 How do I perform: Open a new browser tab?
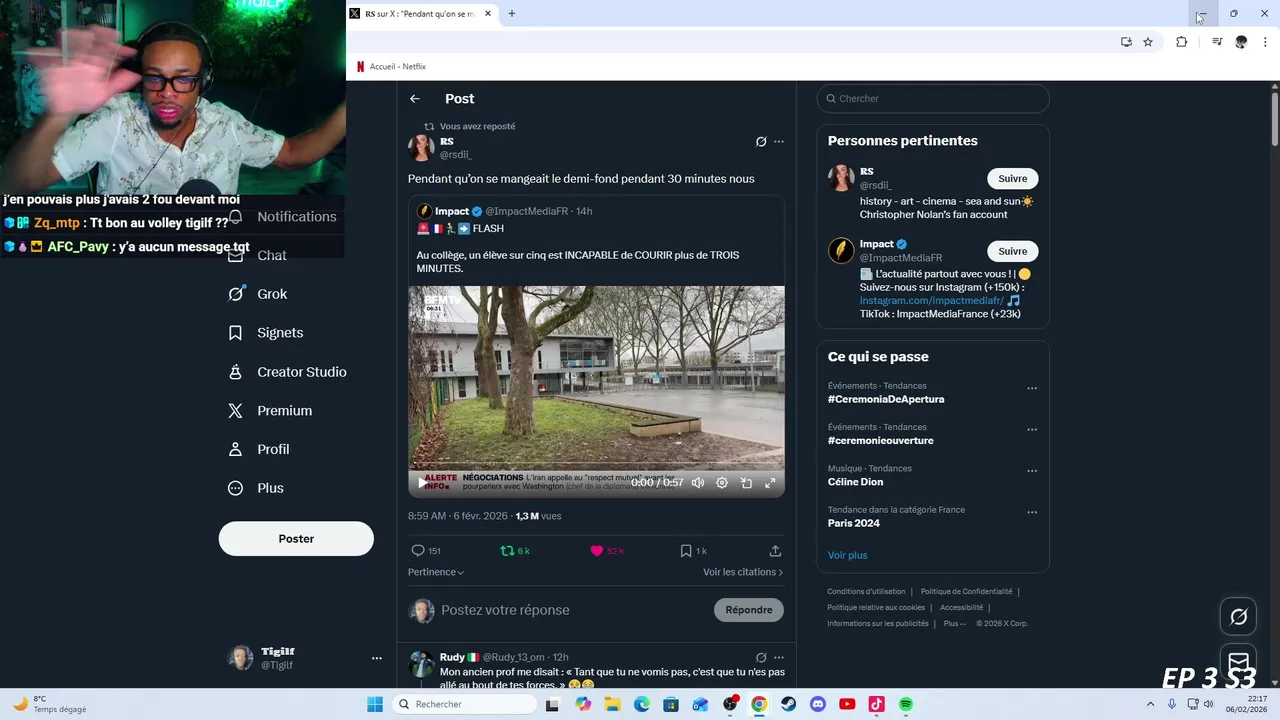512,14
